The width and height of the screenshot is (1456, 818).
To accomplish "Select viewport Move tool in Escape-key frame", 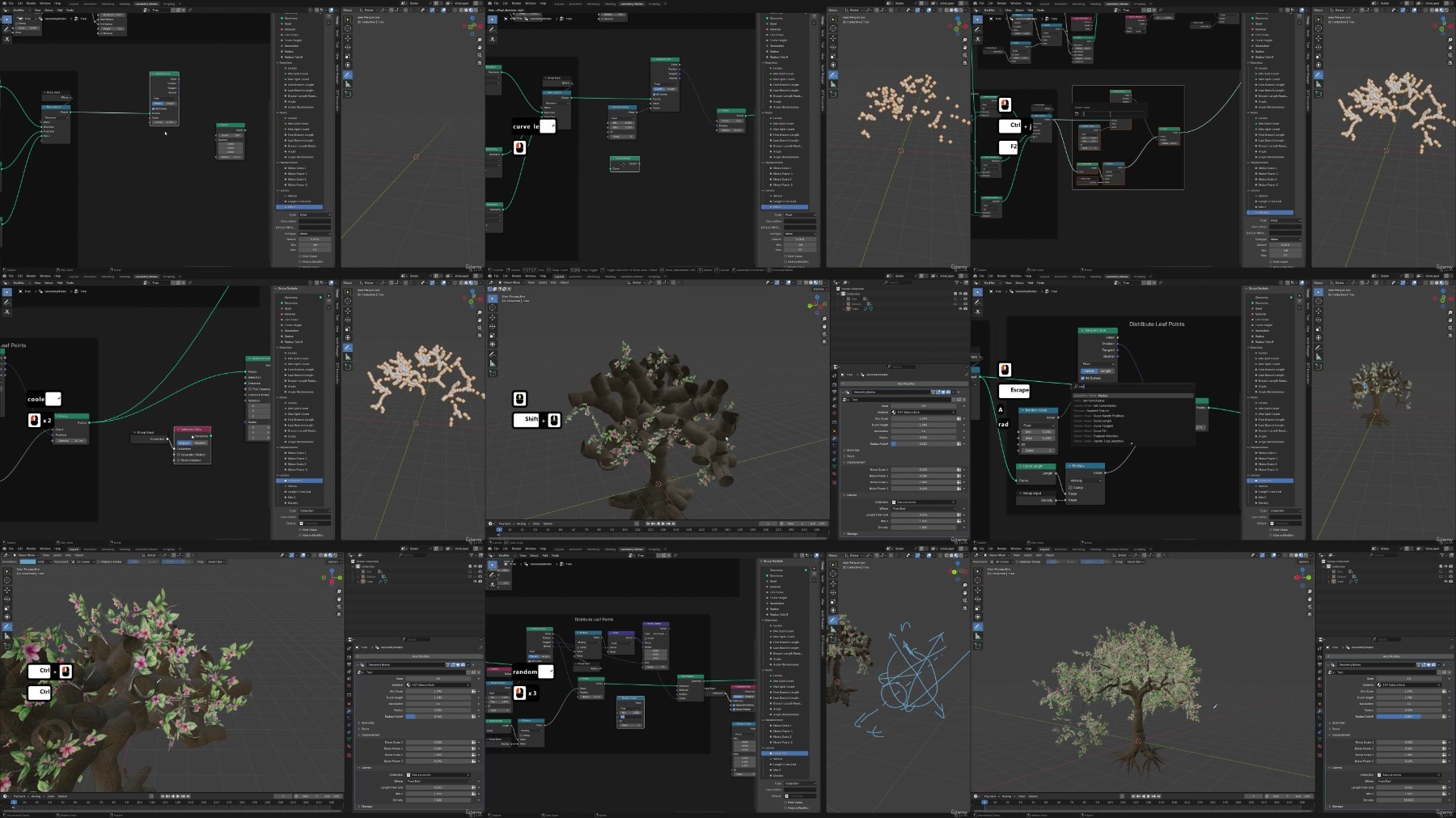I will tap(1318, 310).
